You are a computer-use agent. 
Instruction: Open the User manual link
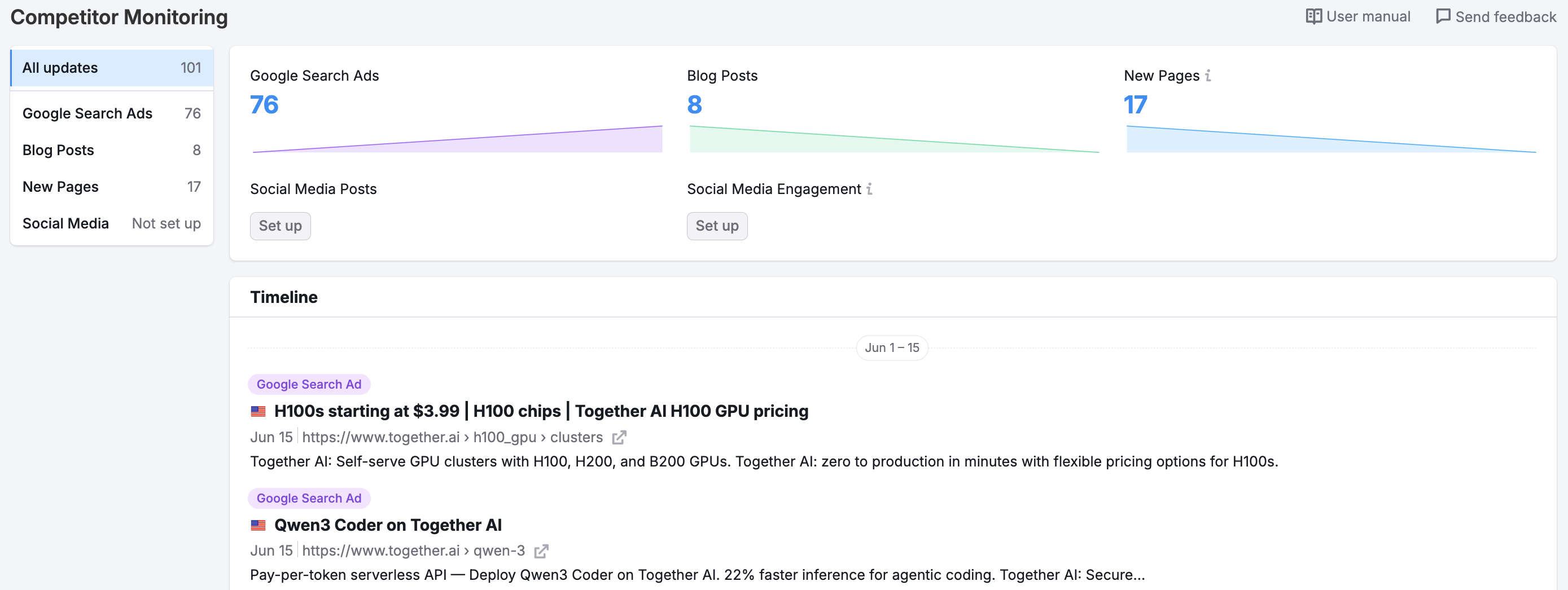(x=1358, y=16)
